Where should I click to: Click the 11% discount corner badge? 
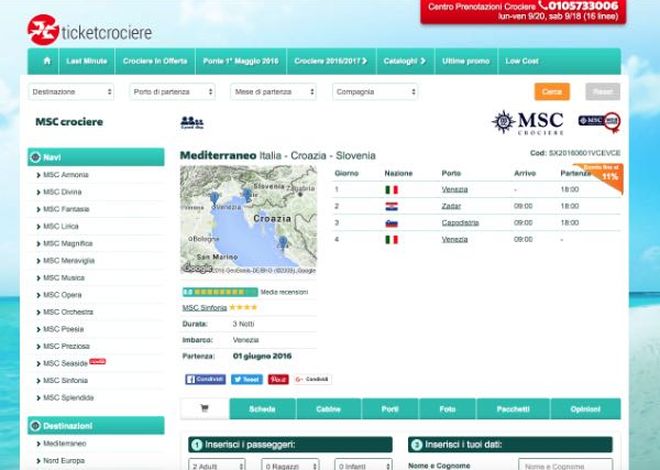604,175
